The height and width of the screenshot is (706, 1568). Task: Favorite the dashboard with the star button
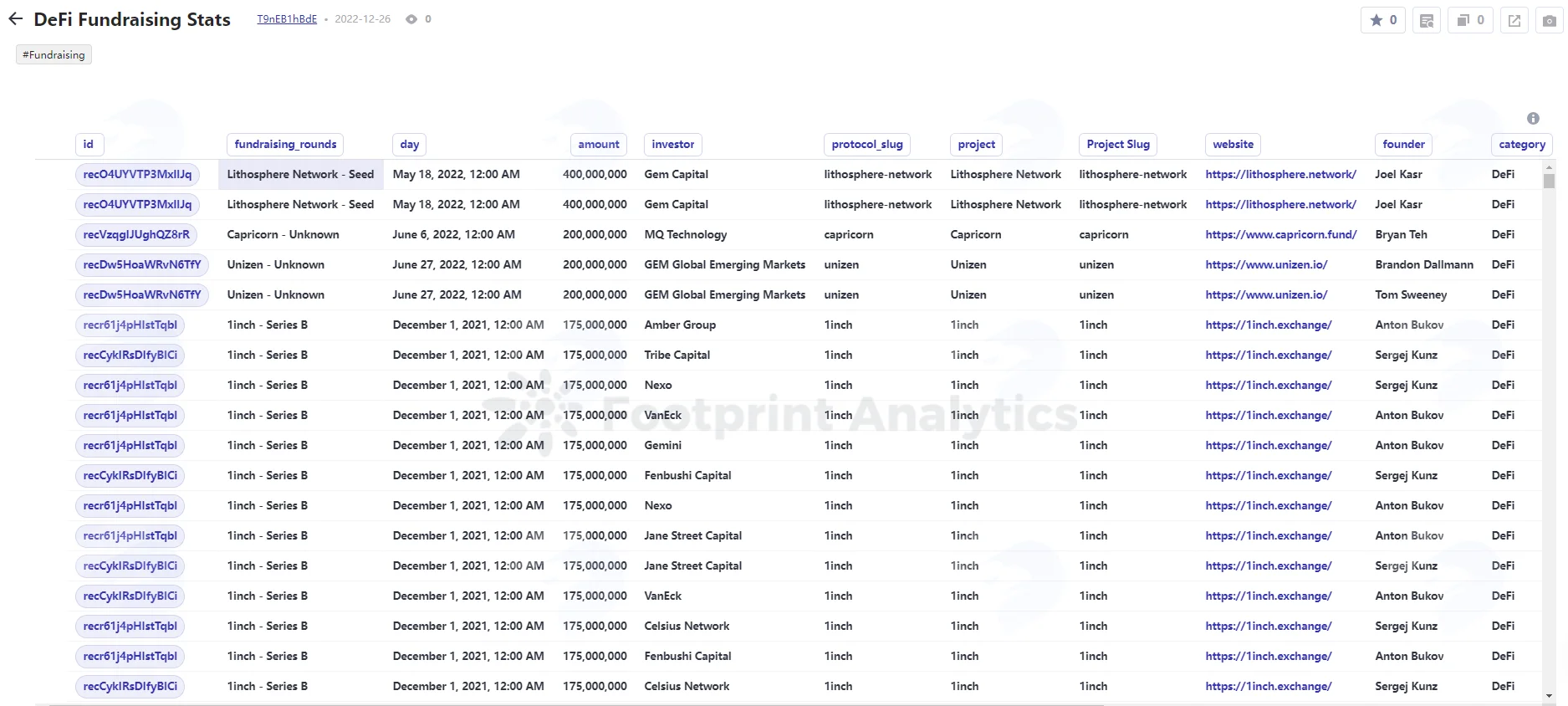[1383, 20]
